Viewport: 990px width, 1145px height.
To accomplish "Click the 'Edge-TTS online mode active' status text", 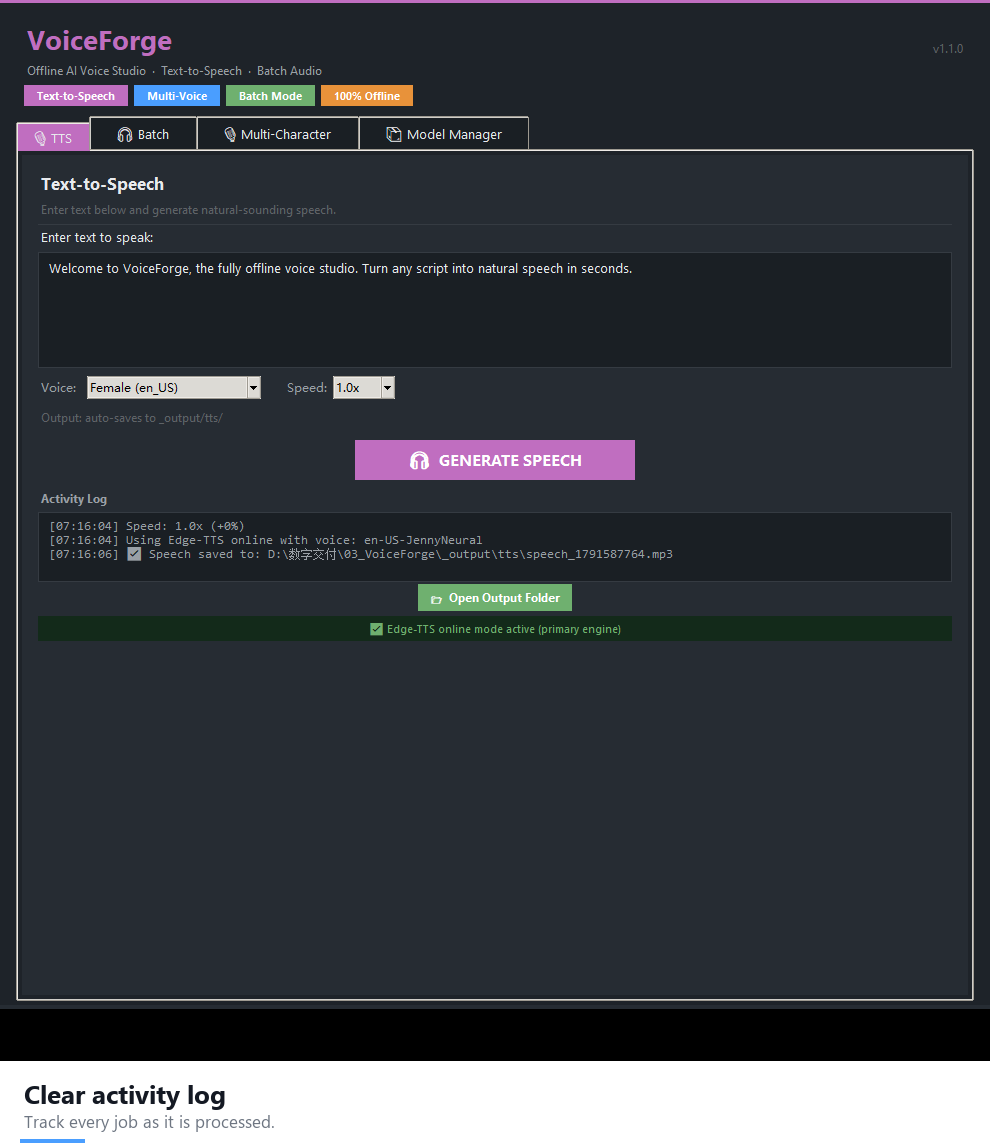I will coord(504,629).
